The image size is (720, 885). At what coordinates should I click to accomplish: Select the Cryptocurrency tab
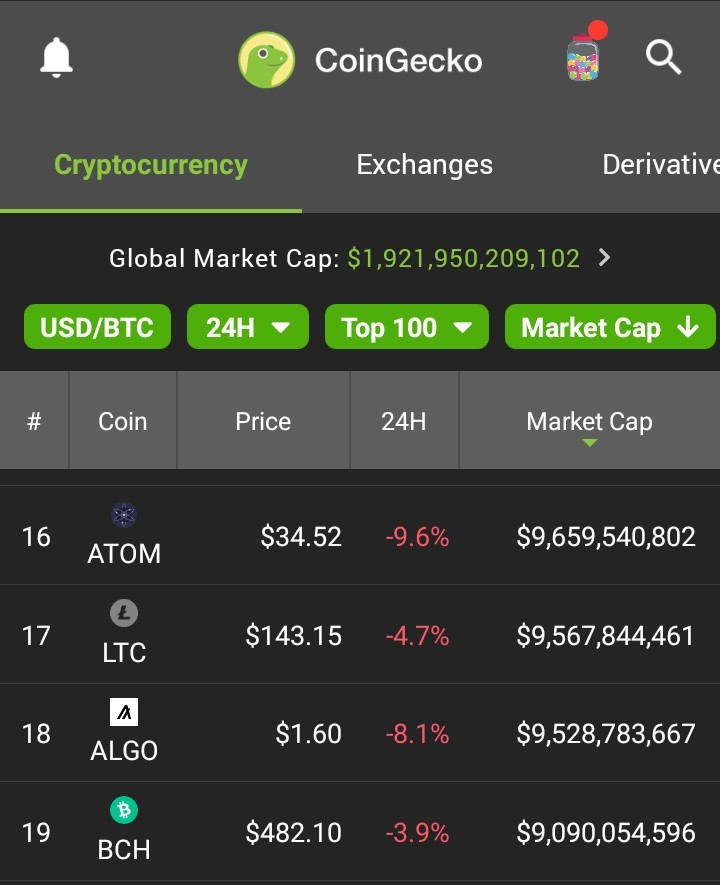pyautogui.click(x=151, y=165)
